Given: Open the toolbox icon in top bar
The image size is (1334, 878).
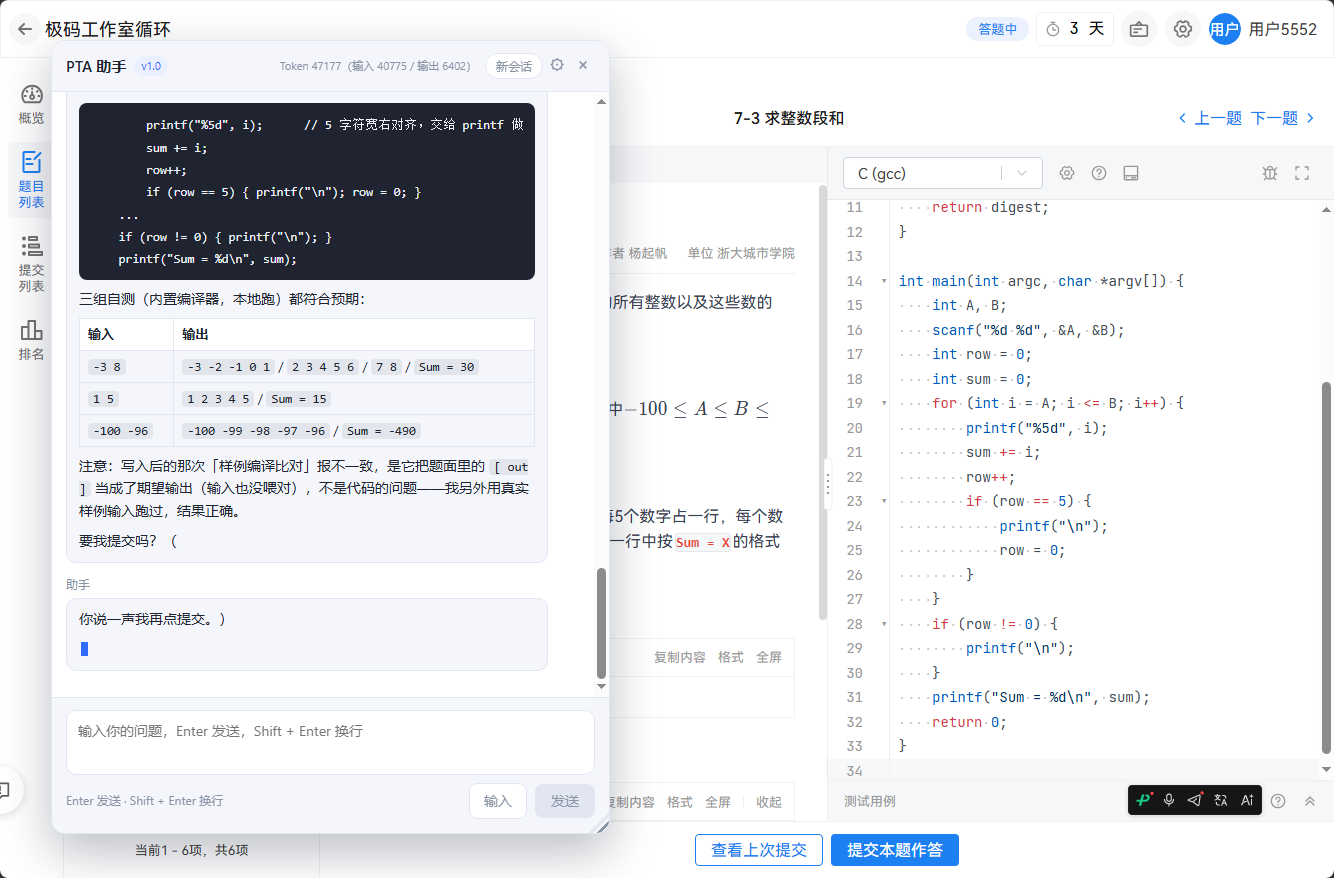Looking at the screenshot, I should [1139, 29].
